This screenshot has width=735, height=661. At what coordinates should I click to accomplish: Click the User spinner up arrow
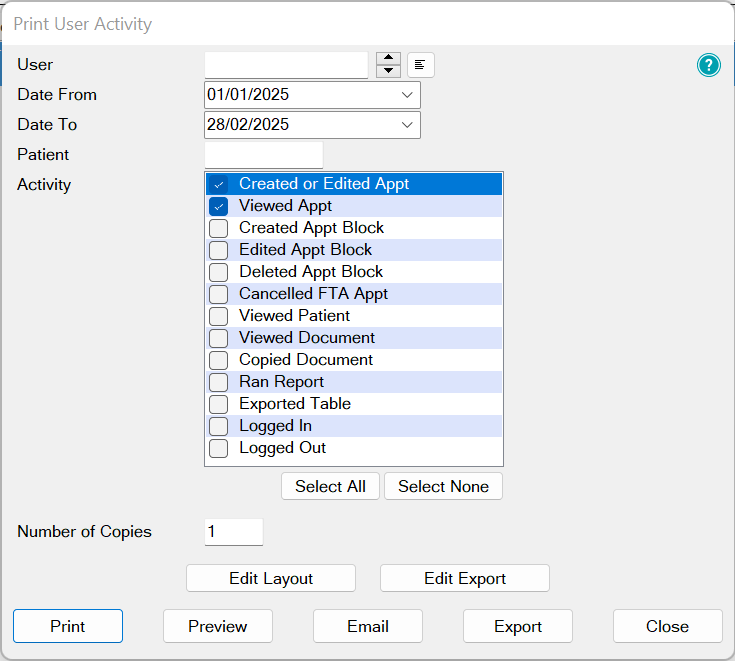389,59
